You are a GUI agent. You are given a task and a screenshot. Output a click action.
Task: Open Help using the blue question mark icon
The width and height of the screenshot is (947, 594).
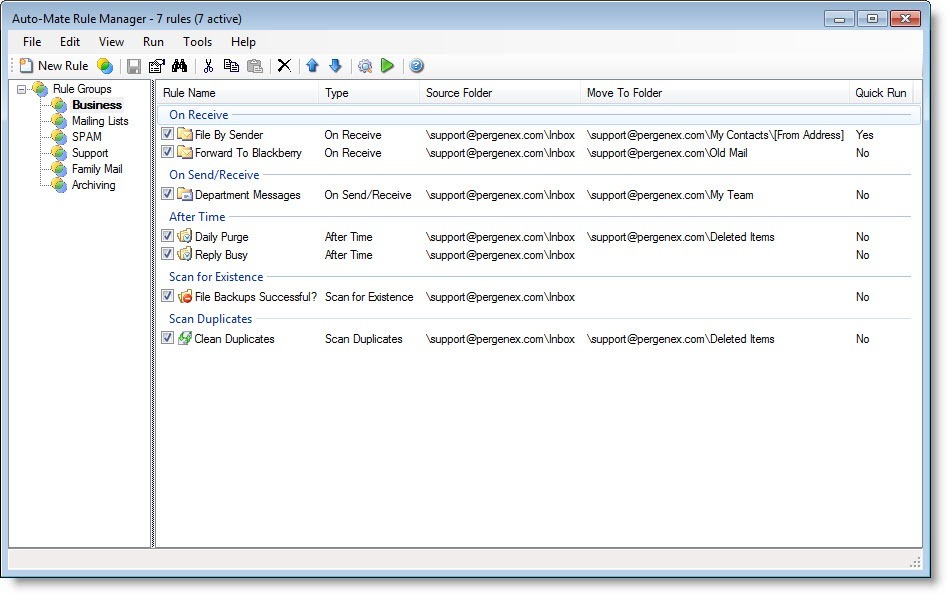pyautogui.click(x=415, y=65)
